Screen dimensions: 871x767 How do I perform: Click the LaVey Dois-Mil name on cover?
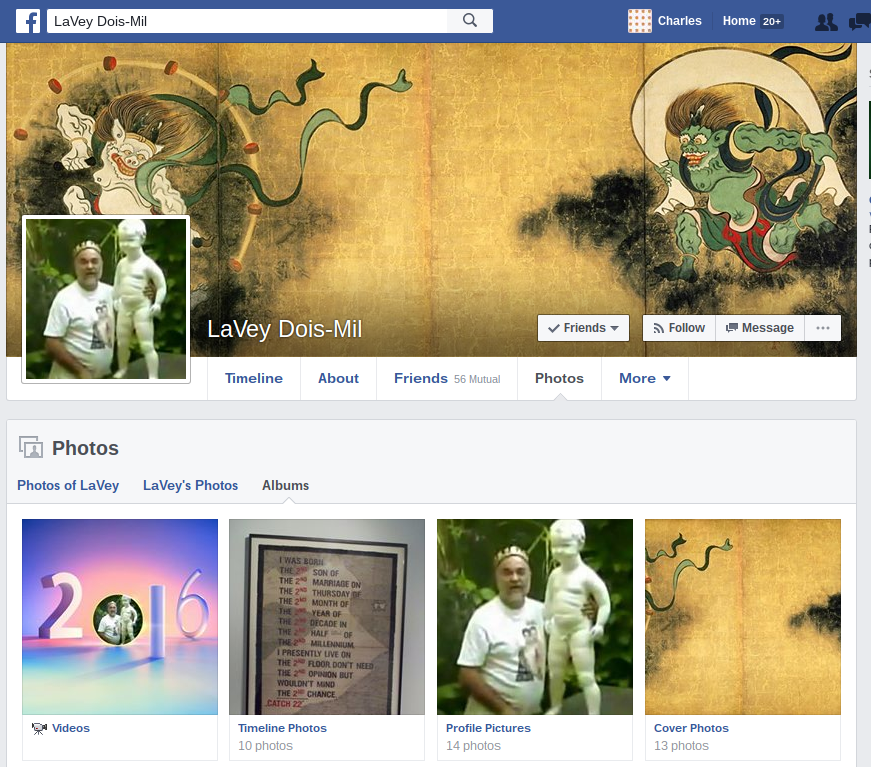pyautogui.click(x=284, y=329)
